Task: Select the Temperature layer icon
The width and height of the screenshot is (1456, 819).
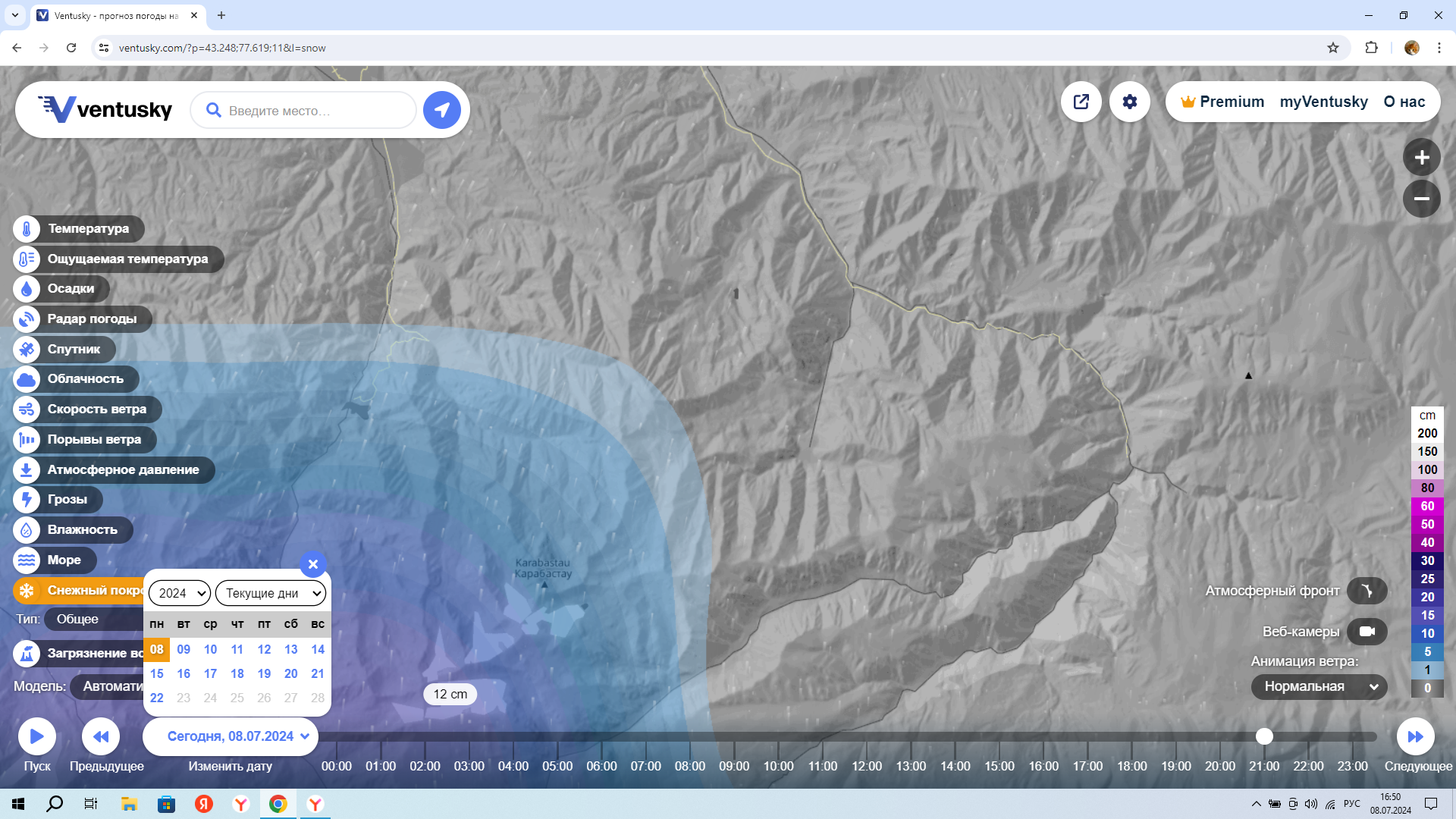Action: coord(27,228)
